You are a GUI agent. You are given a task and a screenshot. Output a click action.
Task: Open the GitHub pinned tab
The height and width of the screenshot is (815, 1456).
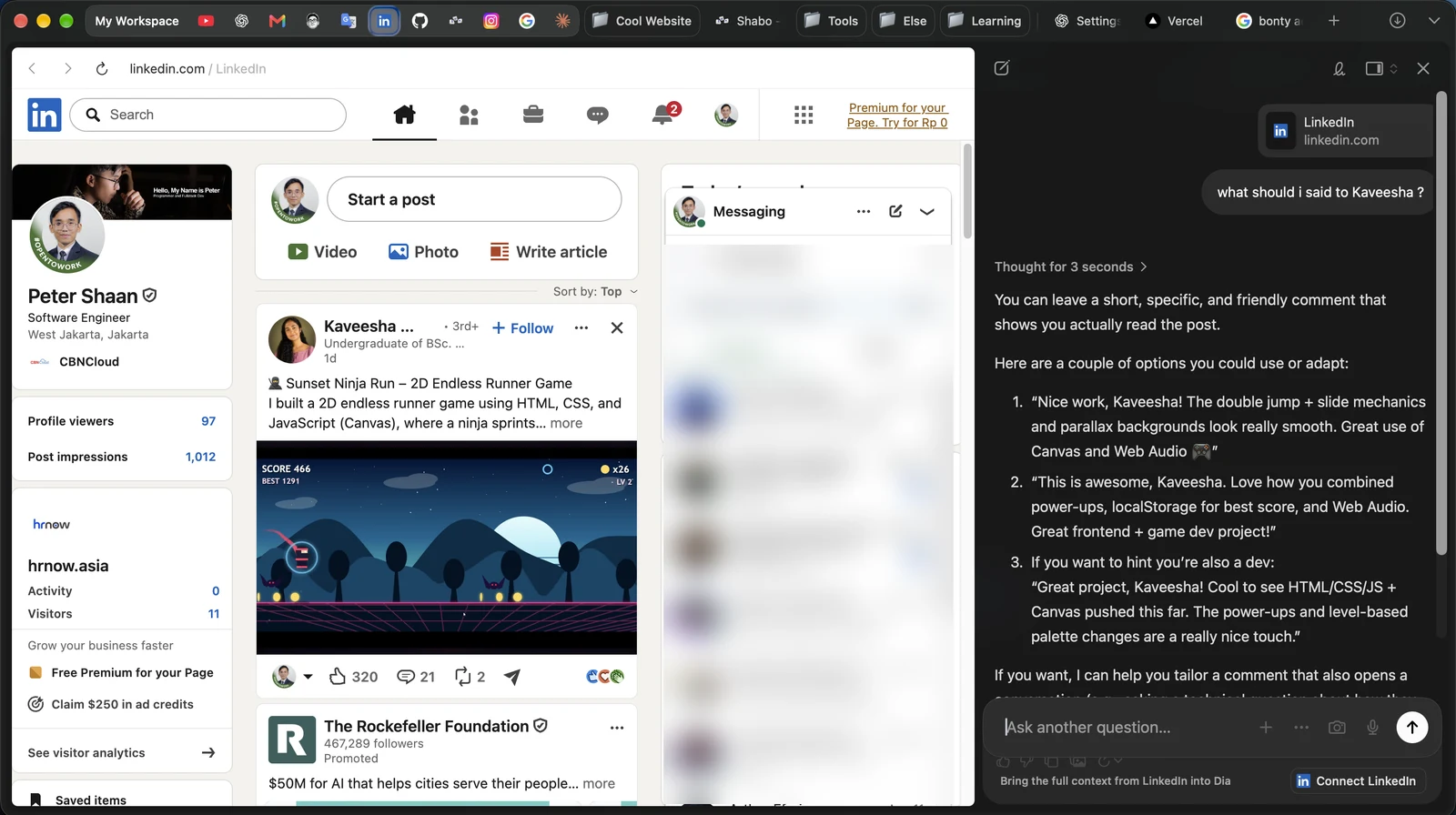point(420,21)
